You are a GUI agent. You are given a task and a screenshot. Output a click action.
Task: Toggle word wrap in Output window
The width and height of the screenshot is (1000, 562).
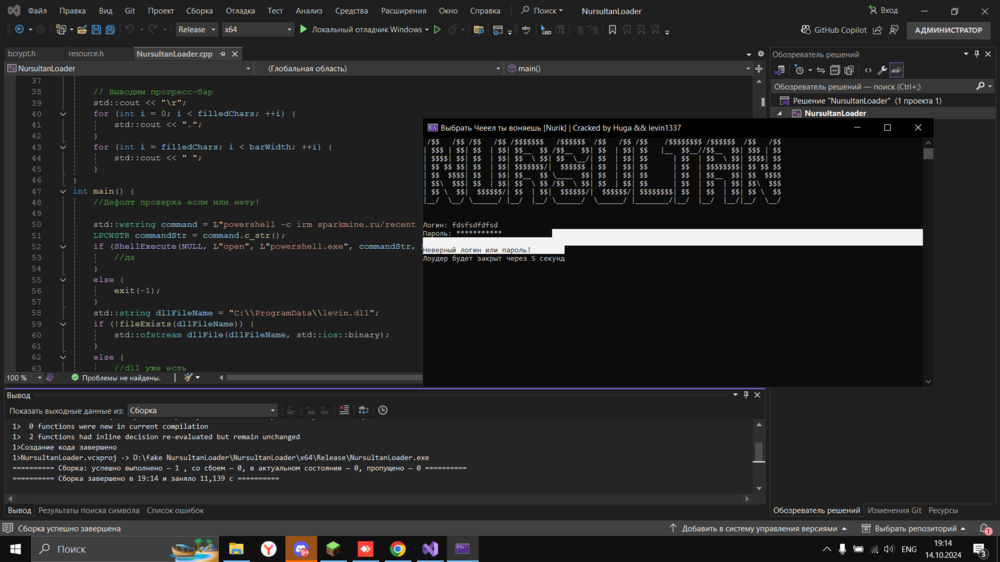pos(364,410)
